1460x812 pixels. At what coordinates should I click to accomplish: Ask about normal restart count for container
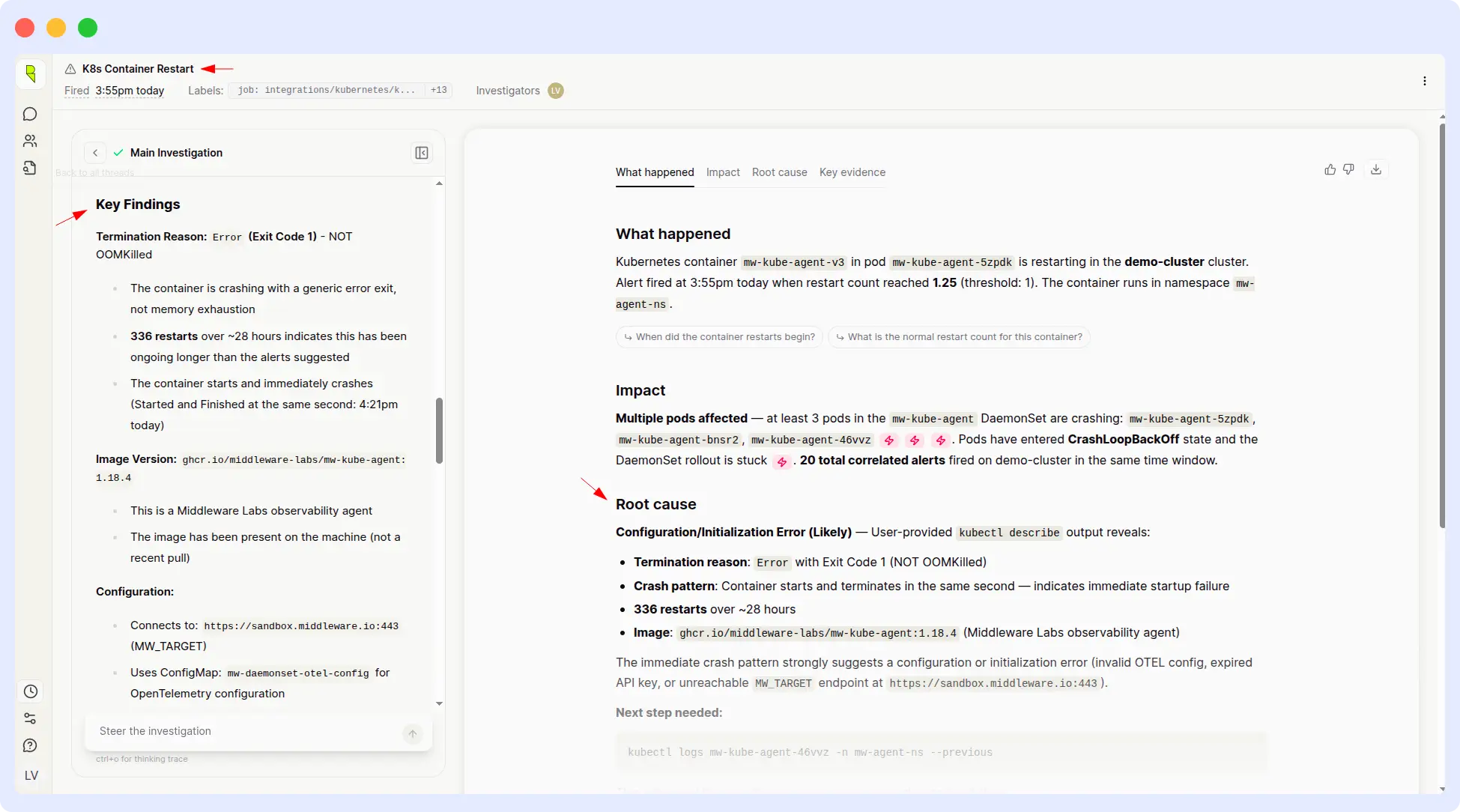(x=958, y=336)
